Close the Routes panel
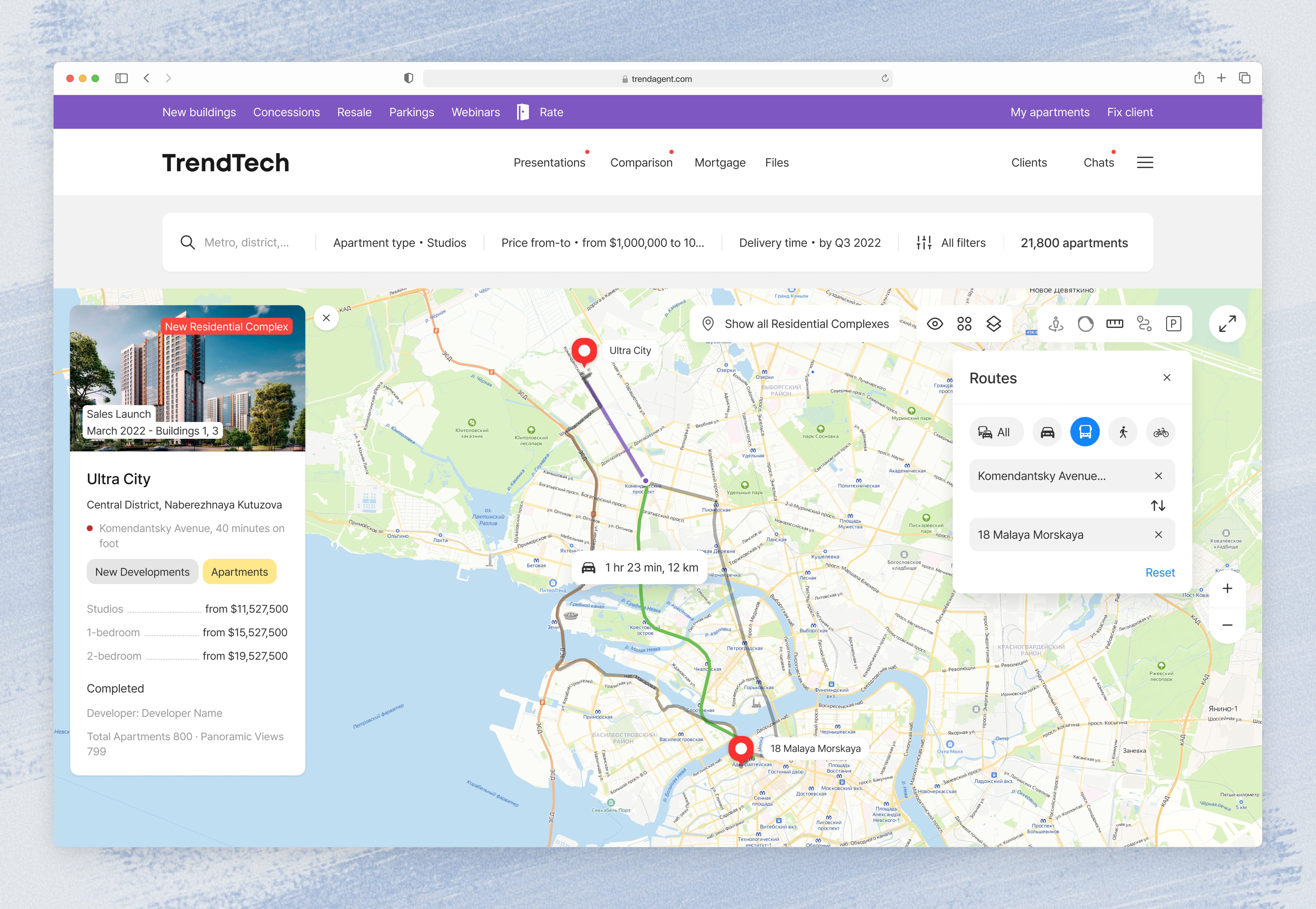Screen dimensions: 1316x909 (1167, 378)
